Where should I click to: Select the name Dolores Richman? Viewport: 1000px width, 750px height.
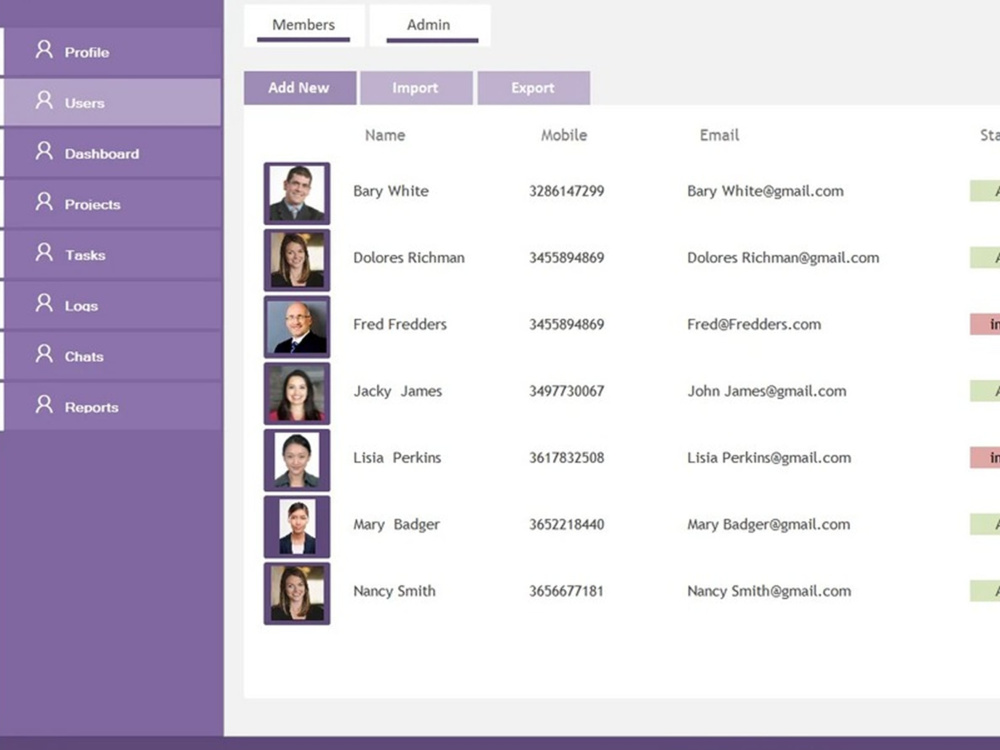[409, 258]
